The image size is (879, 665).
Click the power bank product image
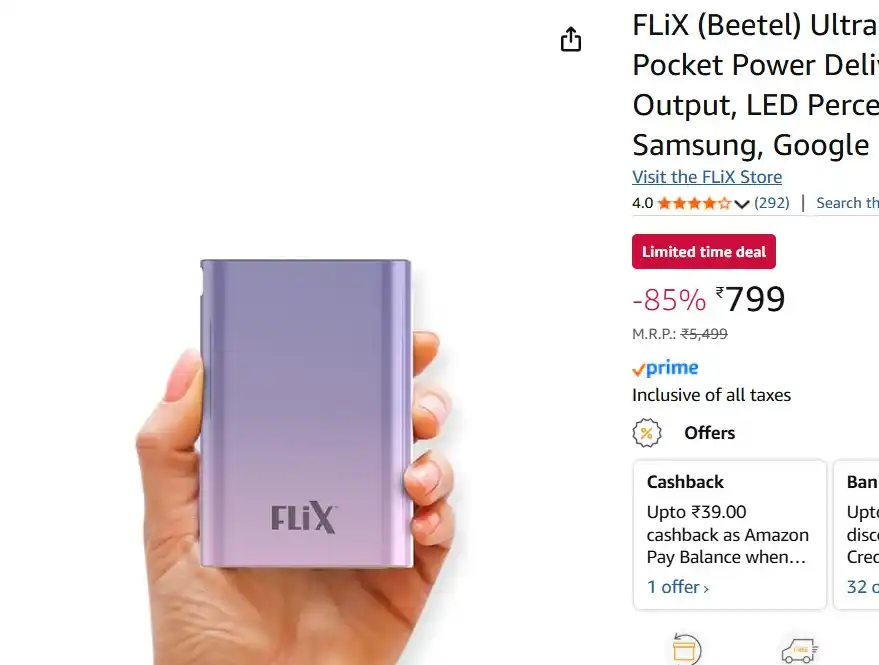[x=300, y=420]
